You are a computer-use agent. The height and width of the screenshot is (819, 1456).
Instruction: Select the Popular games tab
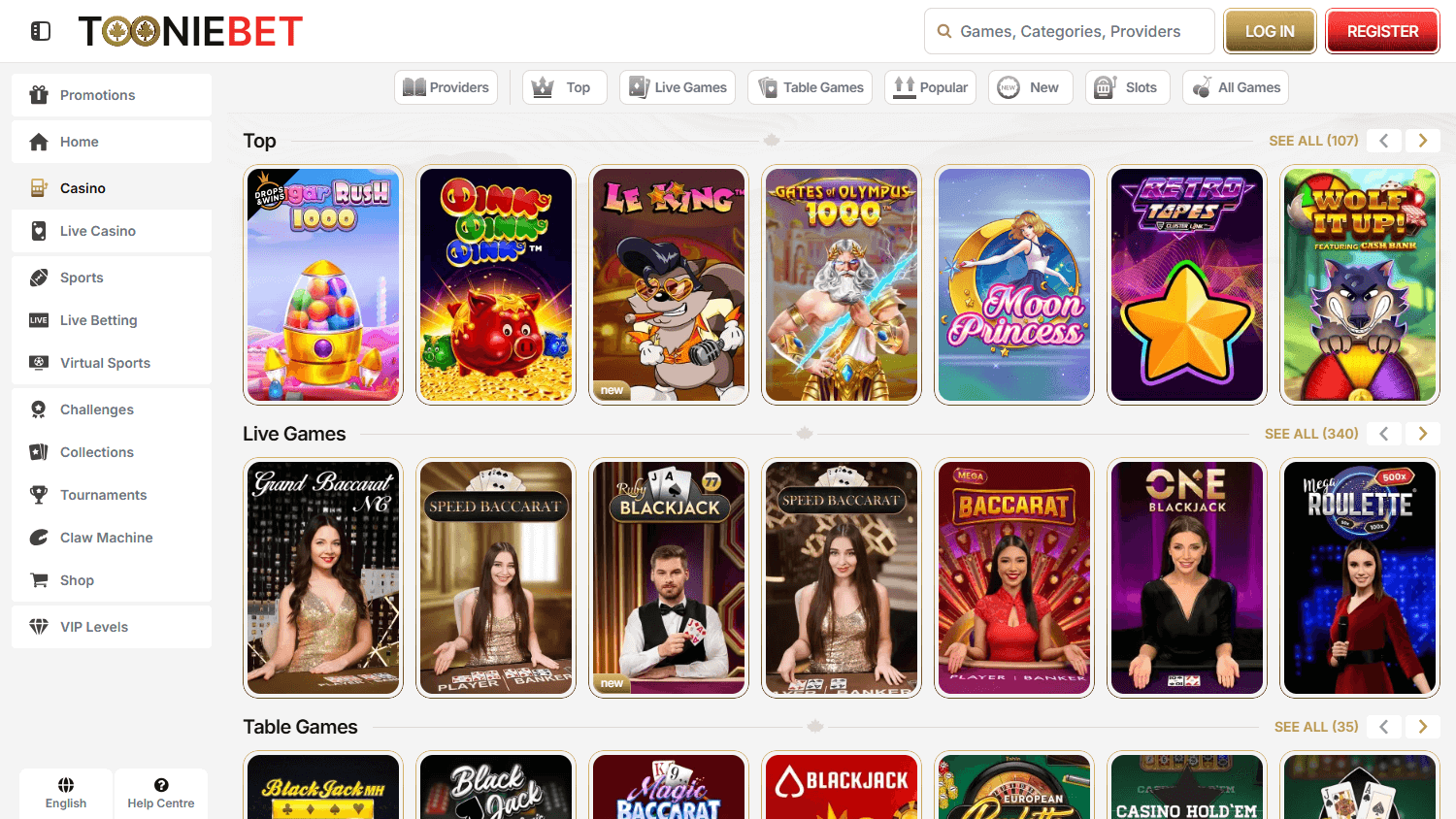click(930, 86)
